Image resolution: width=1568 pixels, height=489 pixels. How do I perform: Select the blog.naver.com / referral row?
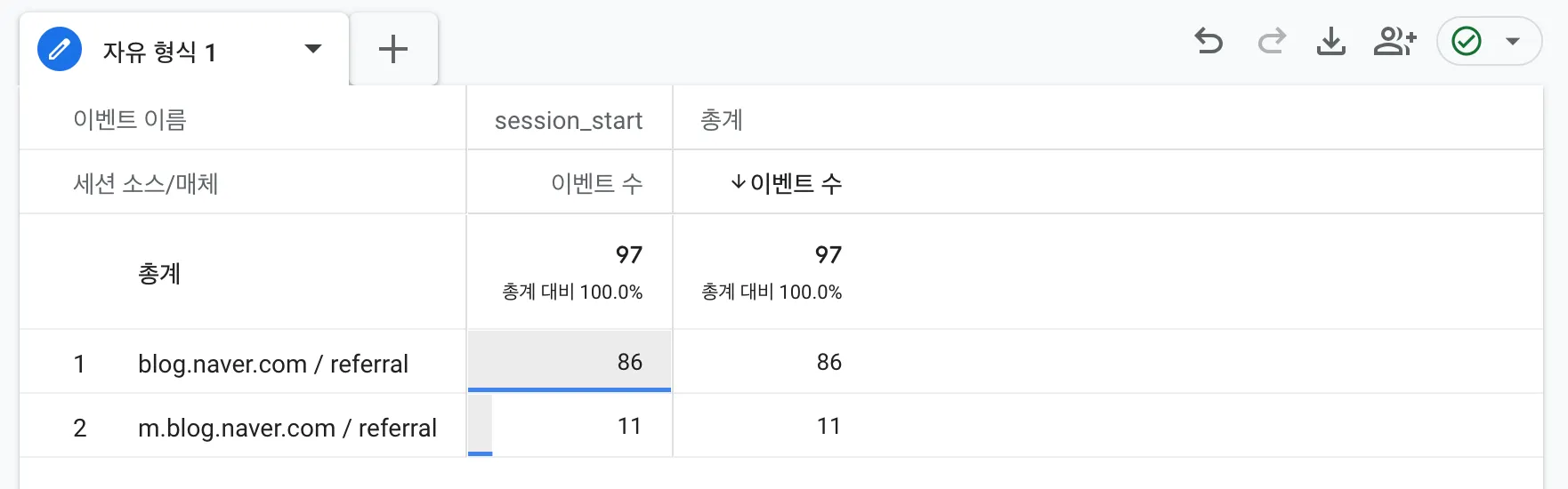click(272, 364)
